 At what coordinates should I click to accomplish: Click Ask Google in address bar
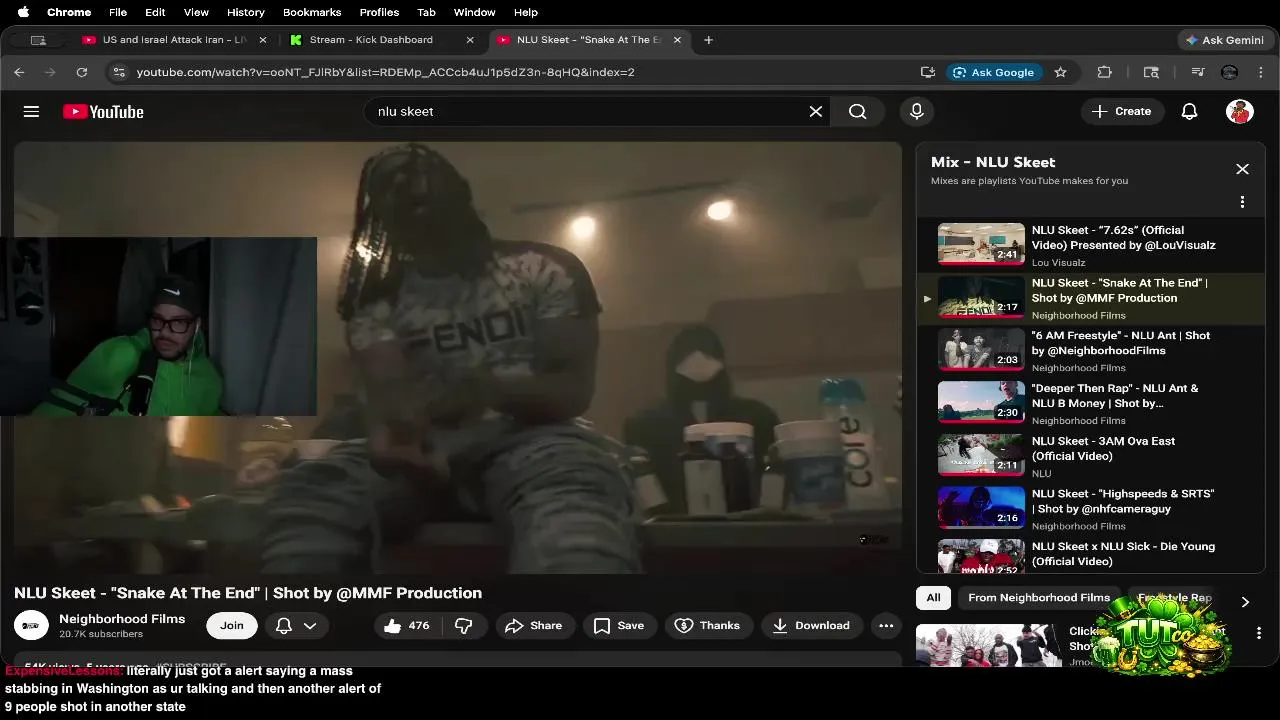[994, 72]
